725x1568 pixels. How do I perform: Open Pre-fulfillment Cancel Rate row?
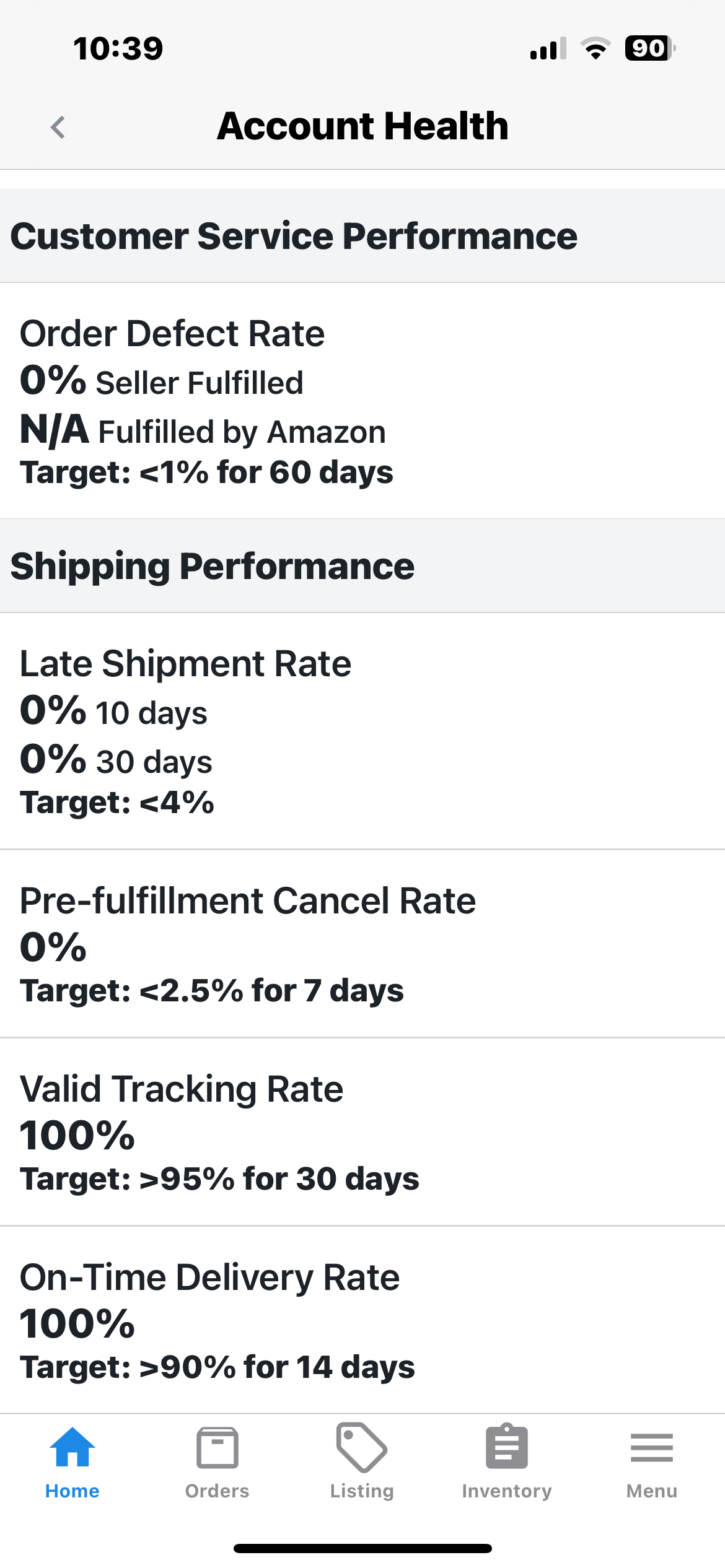click(x=362, y=943)
